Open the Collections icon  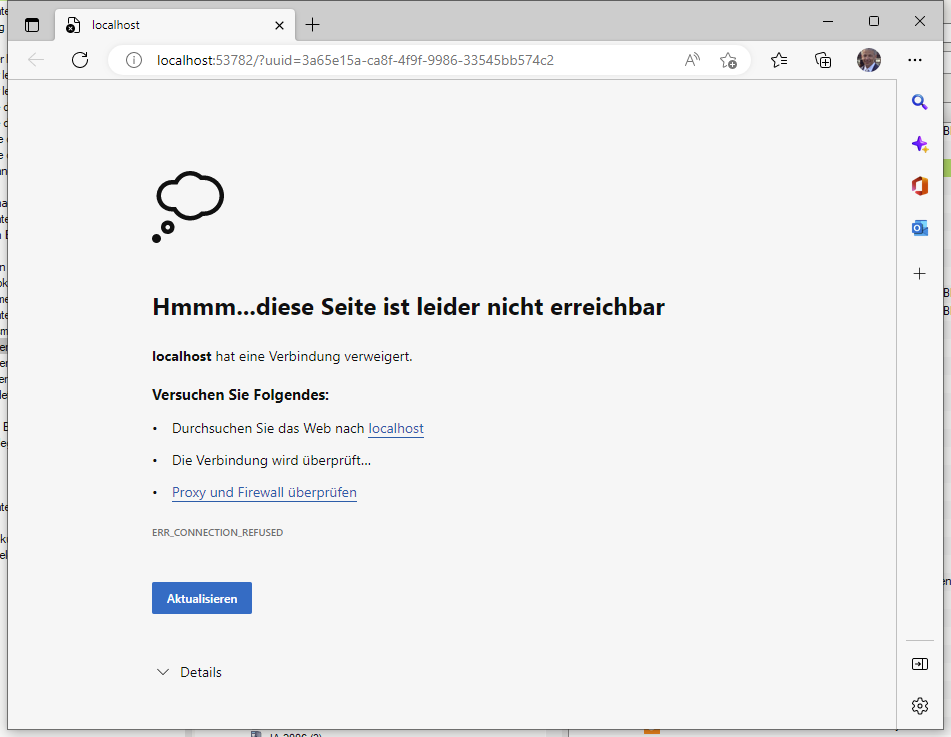[823, 60]
